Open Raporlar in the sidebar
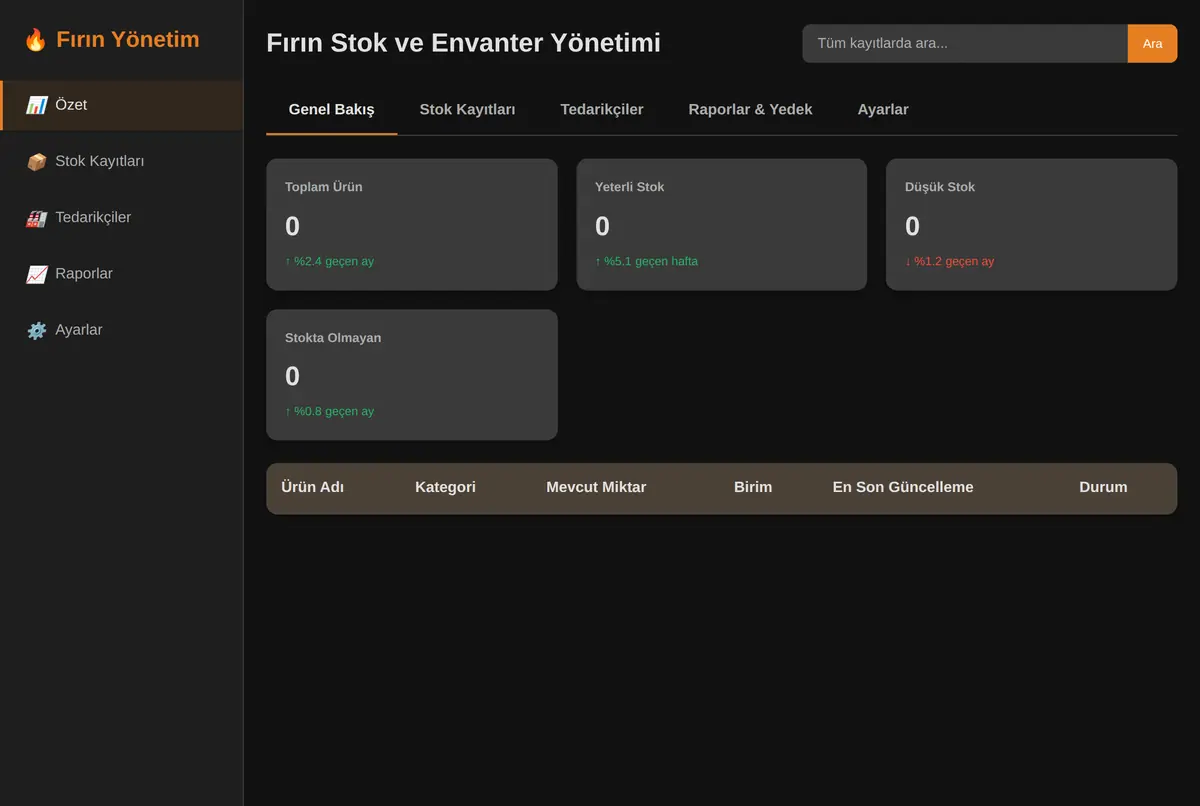 [121, 273]
